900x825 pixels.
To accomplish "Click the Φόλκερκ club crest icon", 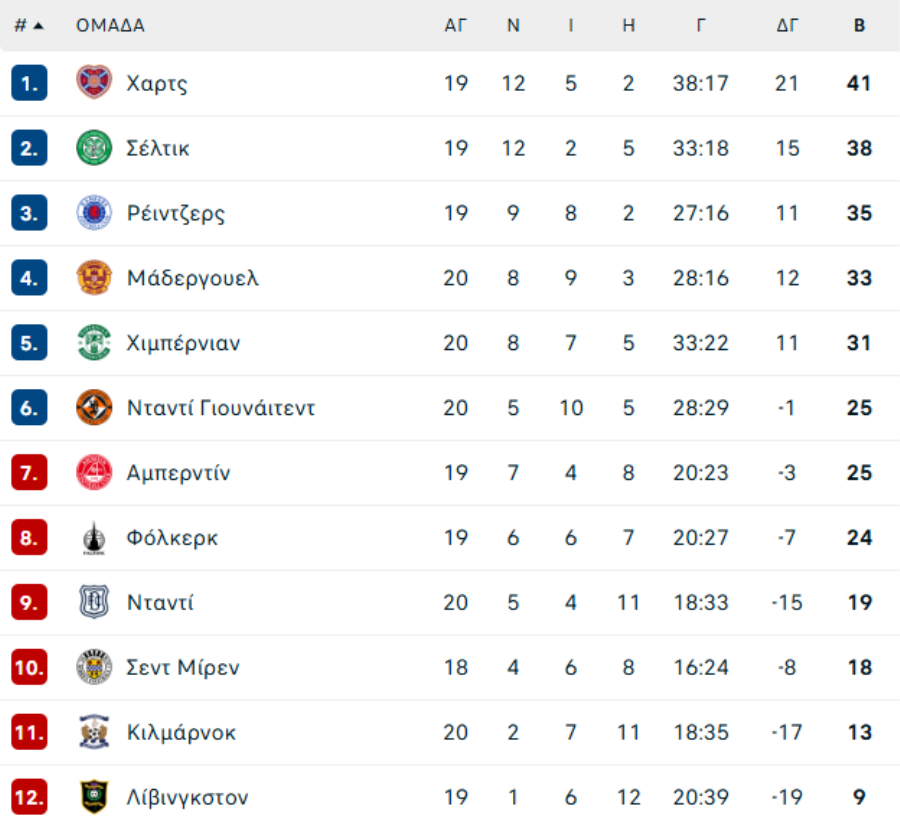I will click(94, 538).
